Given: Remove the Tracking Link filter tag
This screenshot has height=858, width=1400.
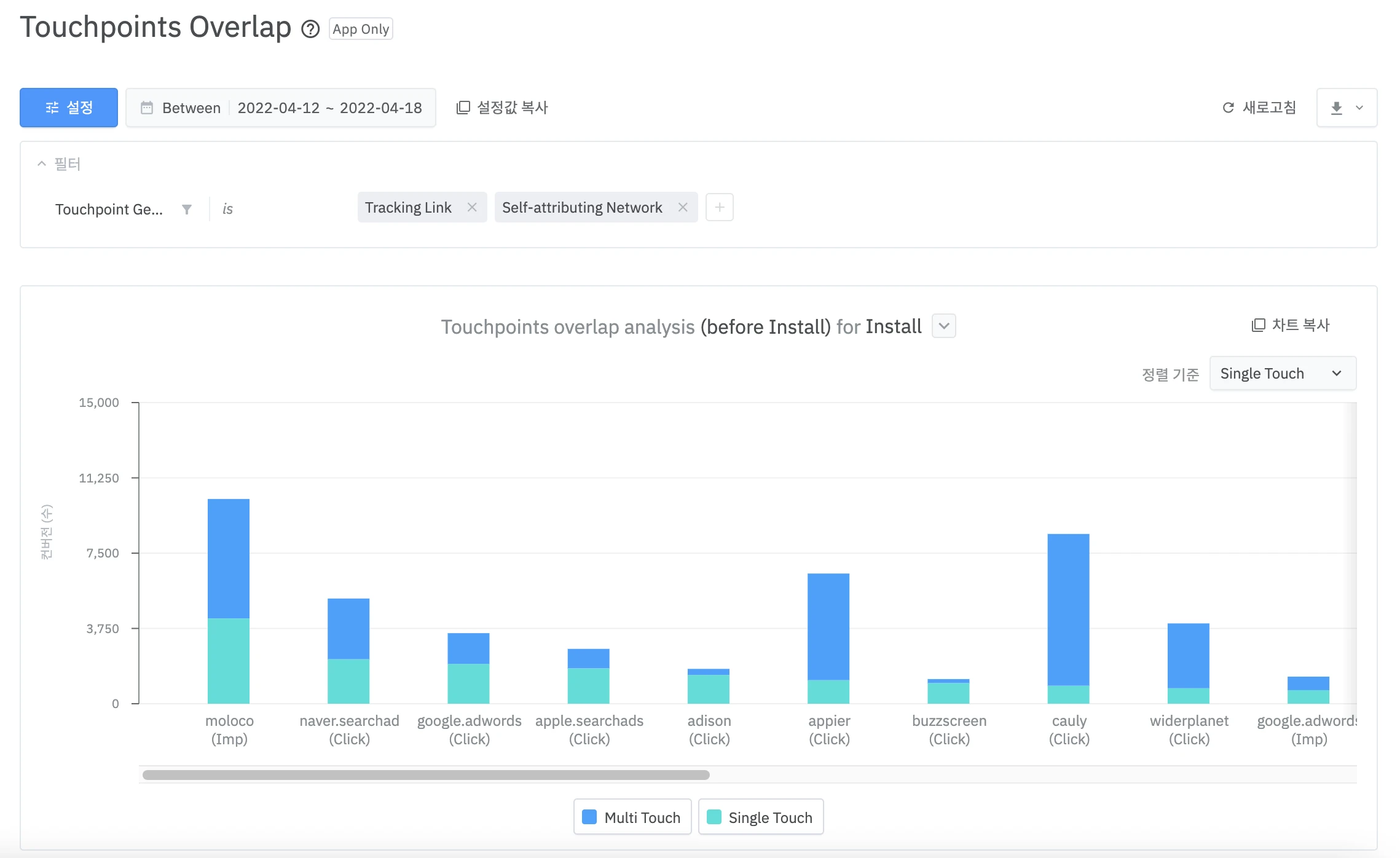Looking at the screenshot, I should point(472,208).
